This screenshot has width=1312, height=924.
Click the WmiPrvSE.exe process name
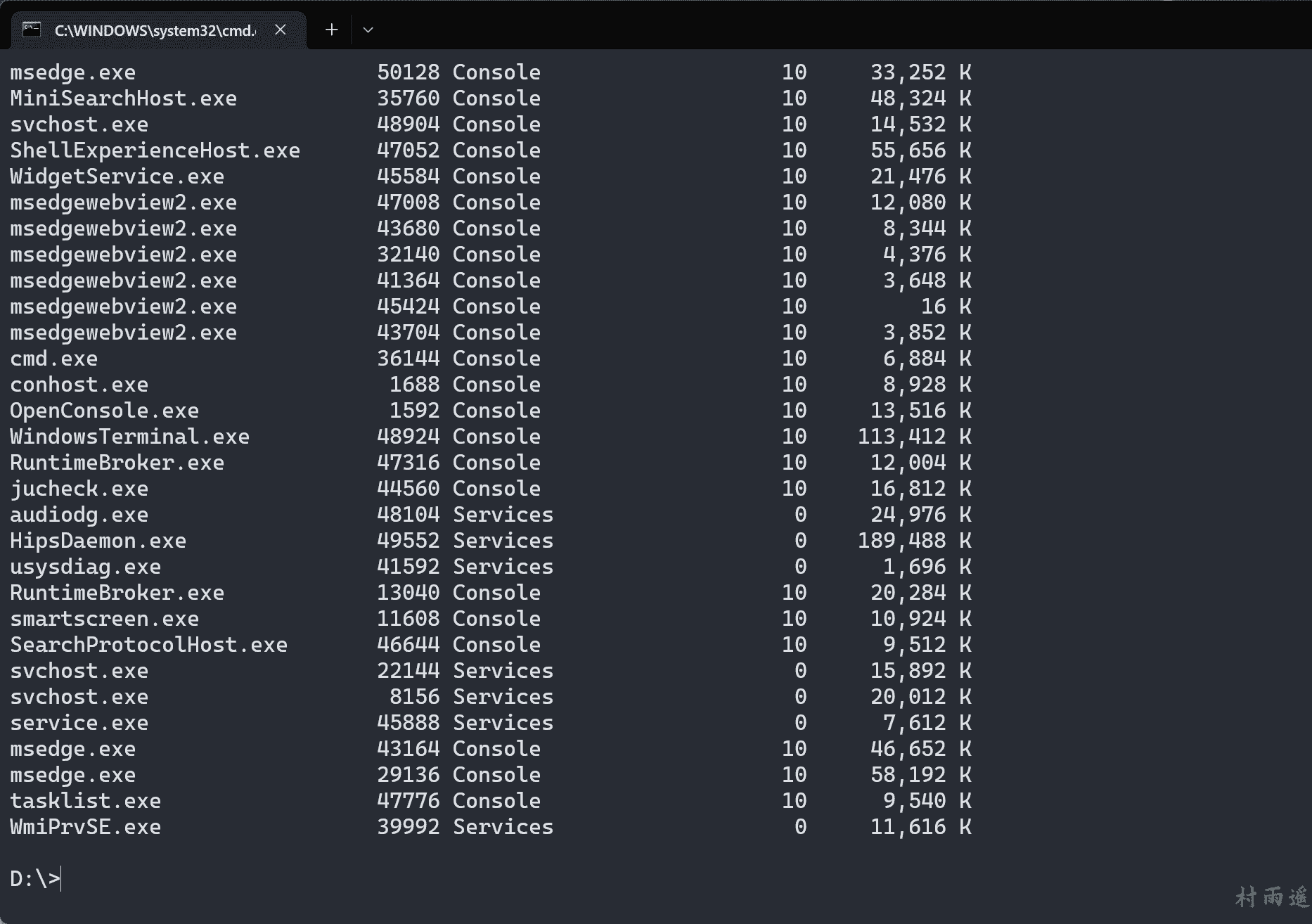pyautogui.click(x=85, y=827)
